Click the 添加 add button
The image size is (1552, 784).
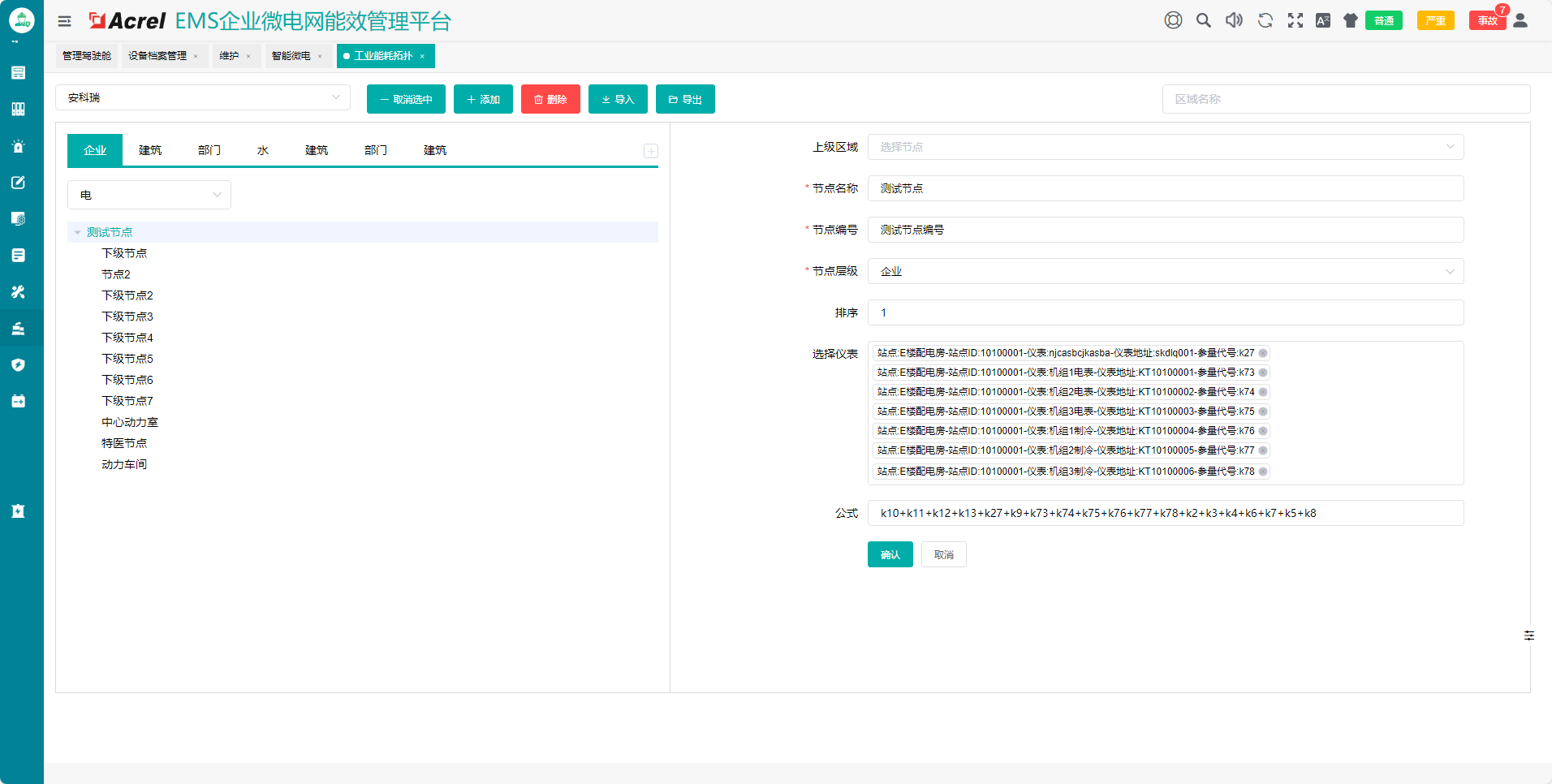[483, 99]
